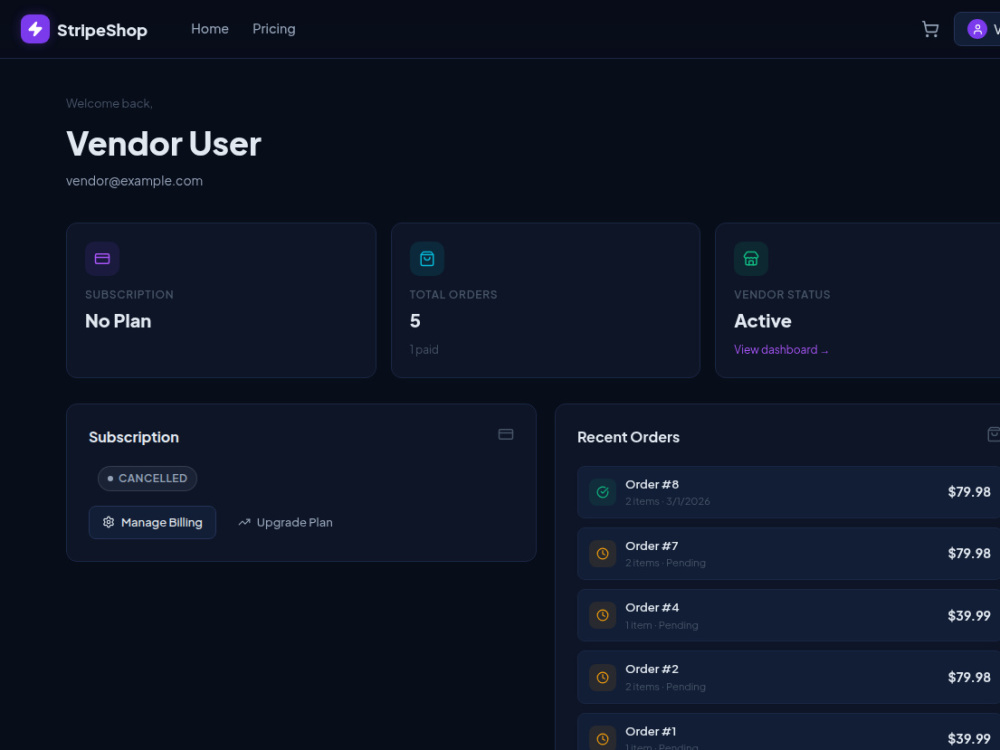Click the pending clock icon on Order #1
The image size is (1000, 750).
pos(602,739)
